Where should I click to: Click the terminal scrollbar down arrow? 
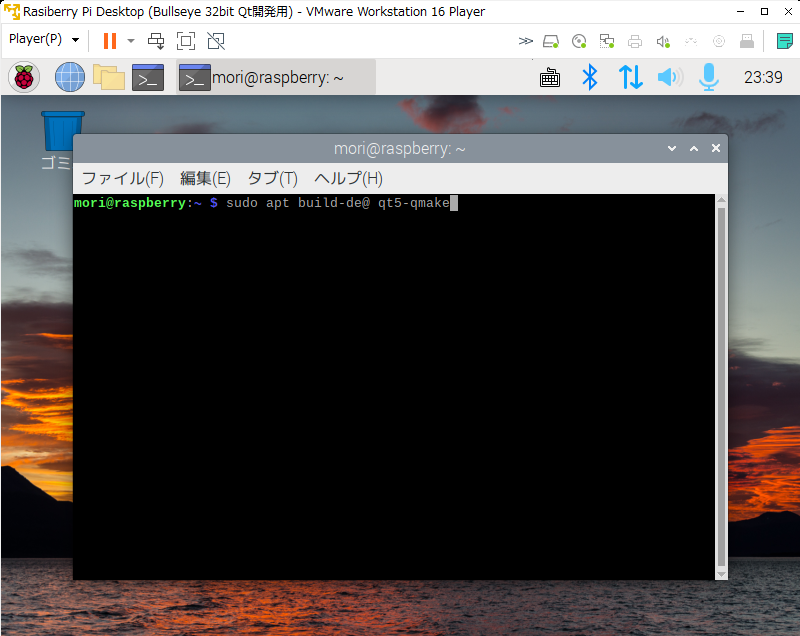tap(721, 574)
